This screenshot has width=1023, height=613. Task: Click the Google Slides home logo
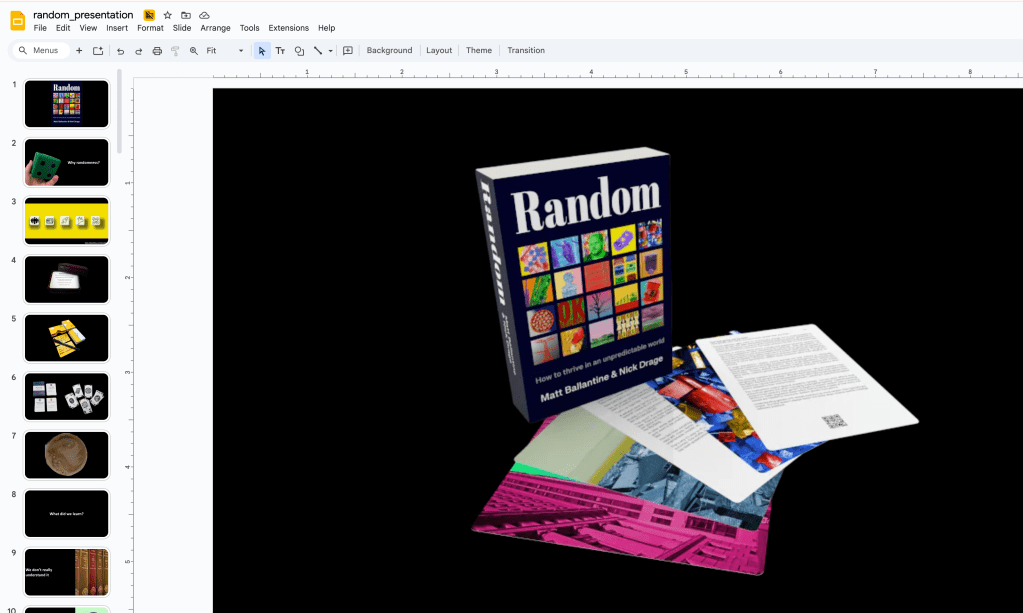point(17,20)
